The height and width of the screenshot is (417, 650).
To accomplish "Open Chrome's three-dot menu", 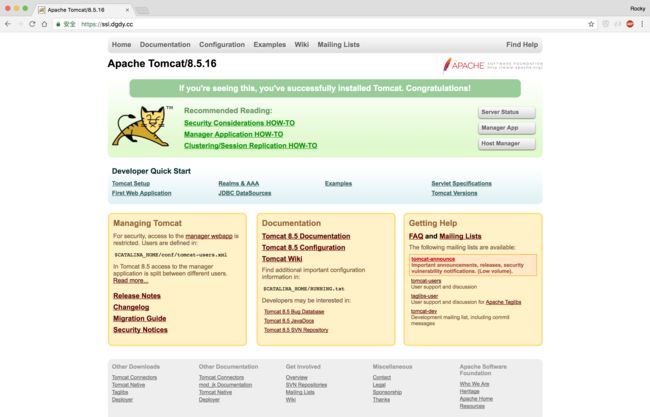I will (x=642, y=24).
